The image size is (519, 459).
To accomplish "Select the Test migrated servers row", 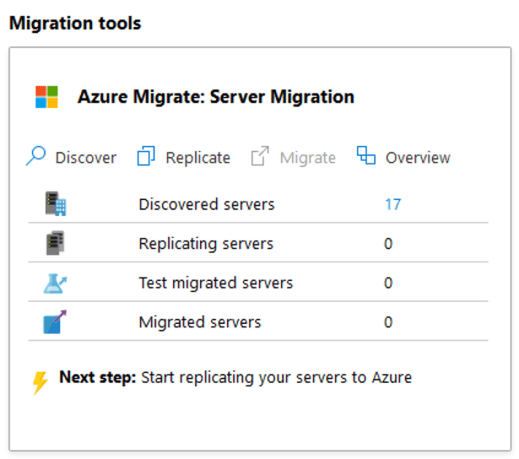I will point(258,283).
